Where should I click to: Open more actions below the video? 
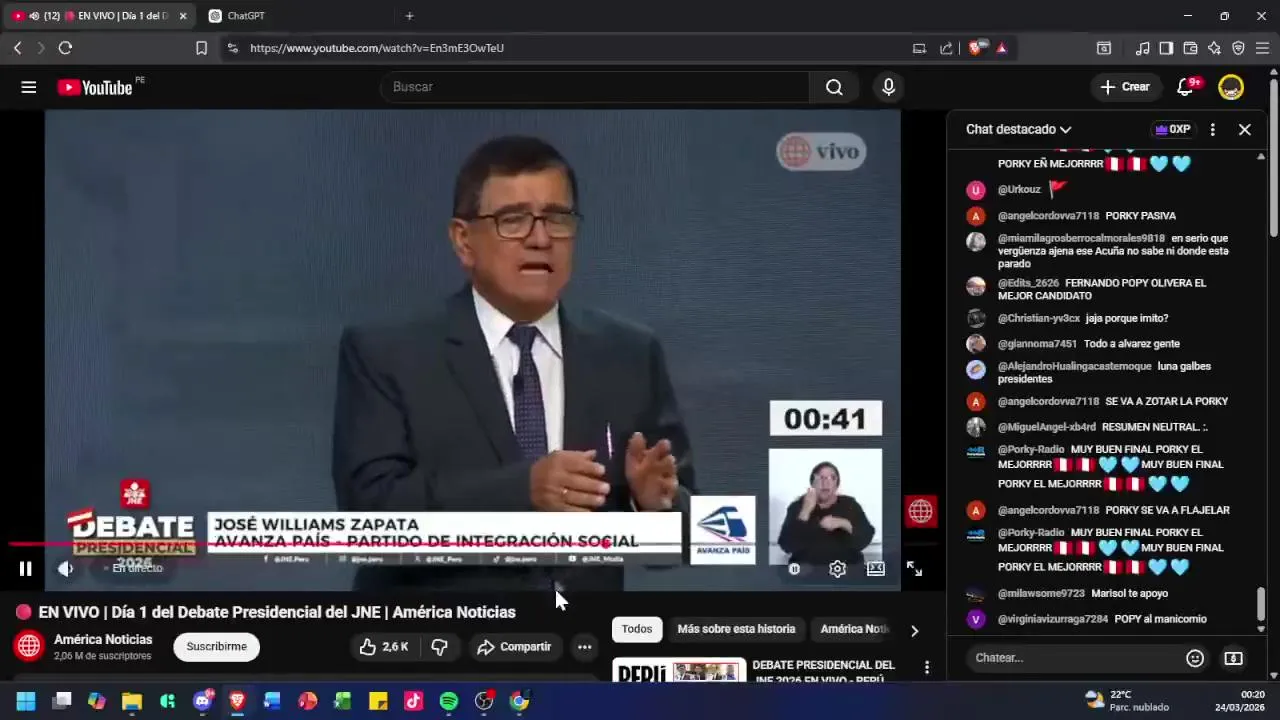pyautogui.click(x=584, y=647)
